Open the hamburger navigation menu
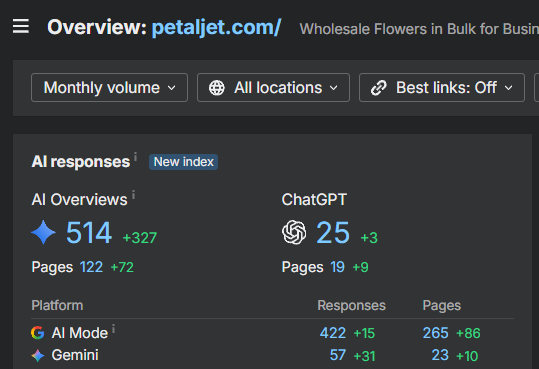539x369 pixels. tap(21, 26)
